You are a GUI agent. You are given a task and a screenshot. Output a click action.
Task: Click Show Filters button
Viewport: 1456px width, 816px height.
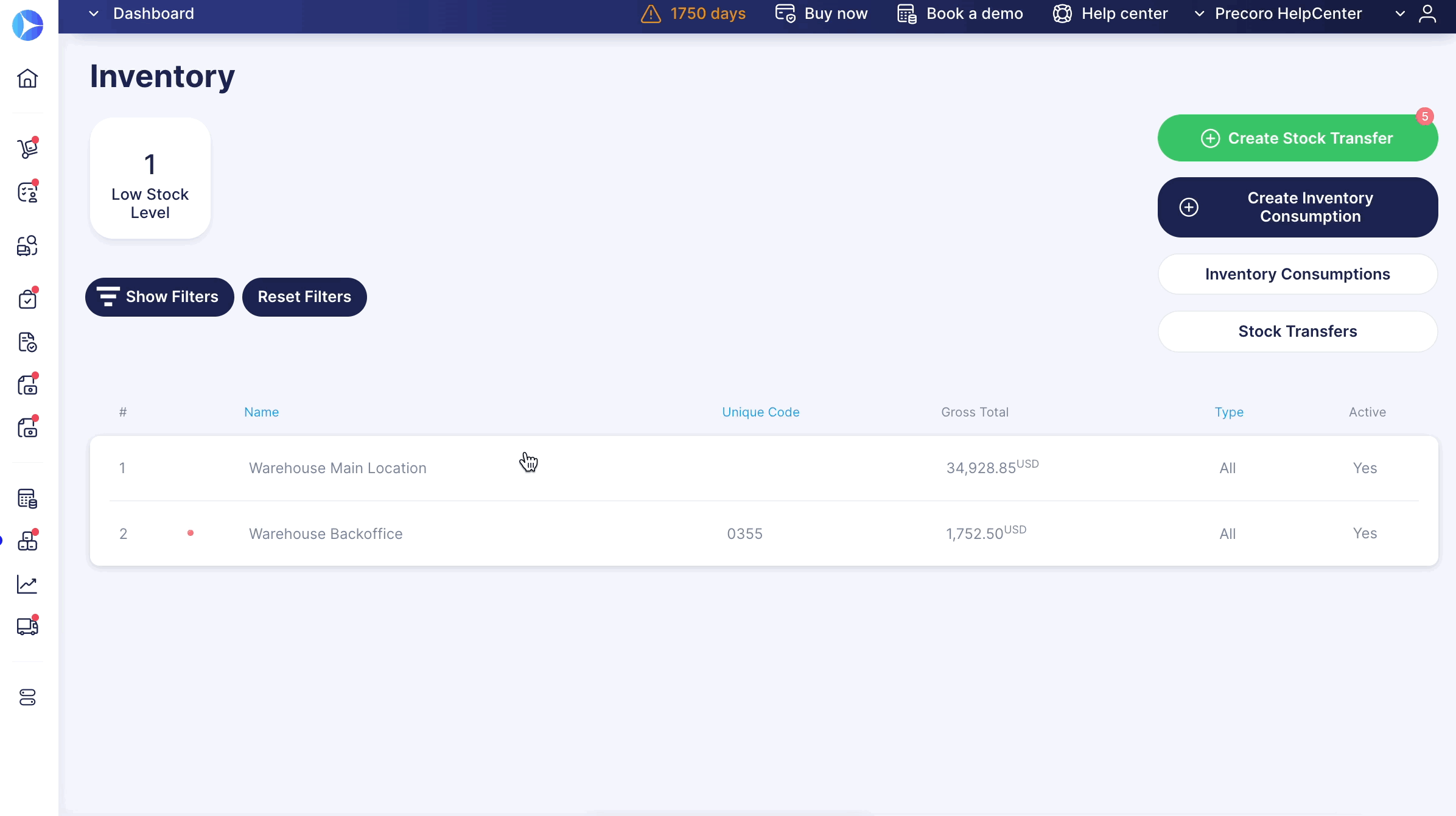[x=159, y=296]
